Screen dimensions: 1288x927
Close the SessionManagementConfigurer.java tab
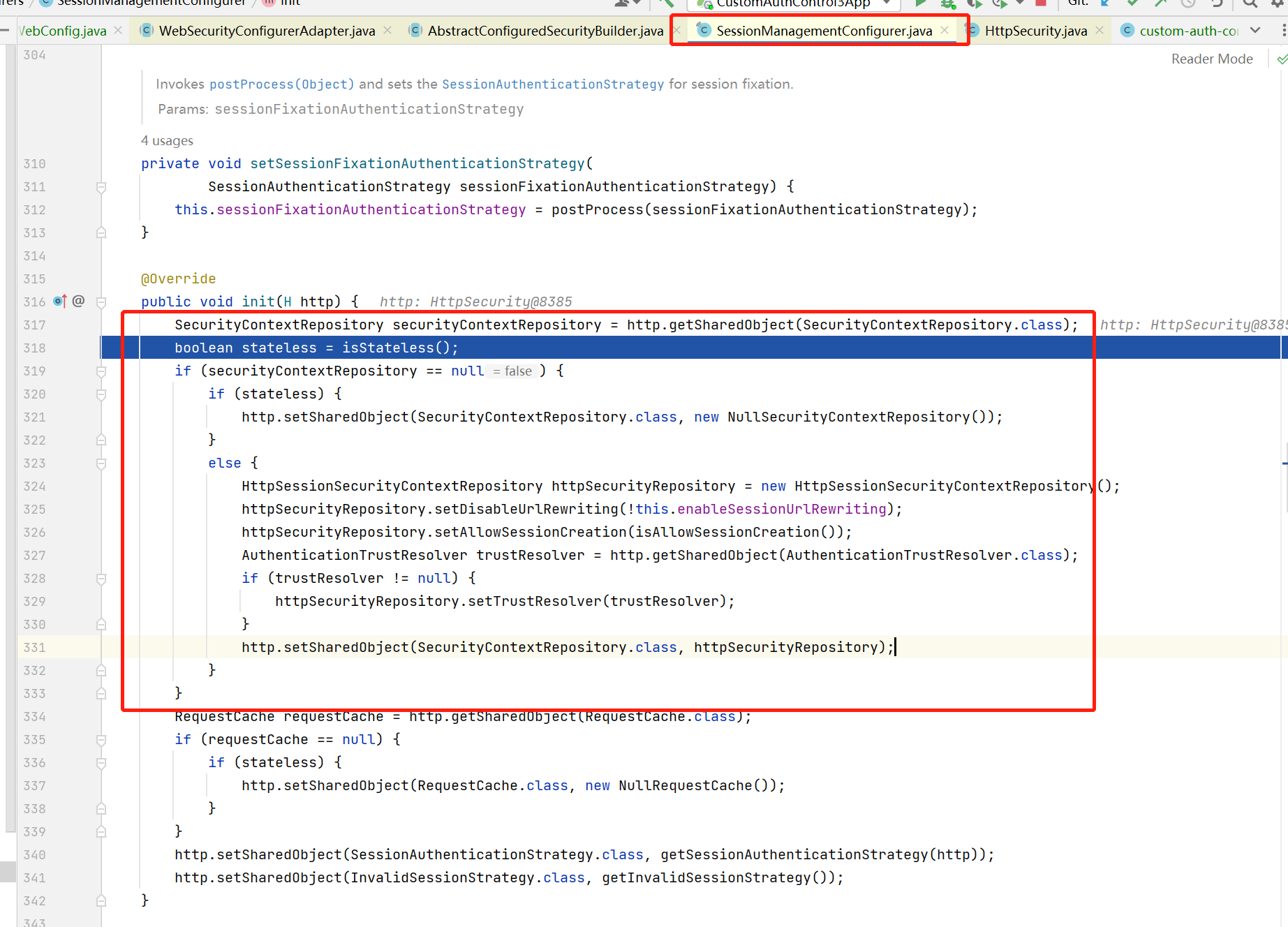click(945, 30)
